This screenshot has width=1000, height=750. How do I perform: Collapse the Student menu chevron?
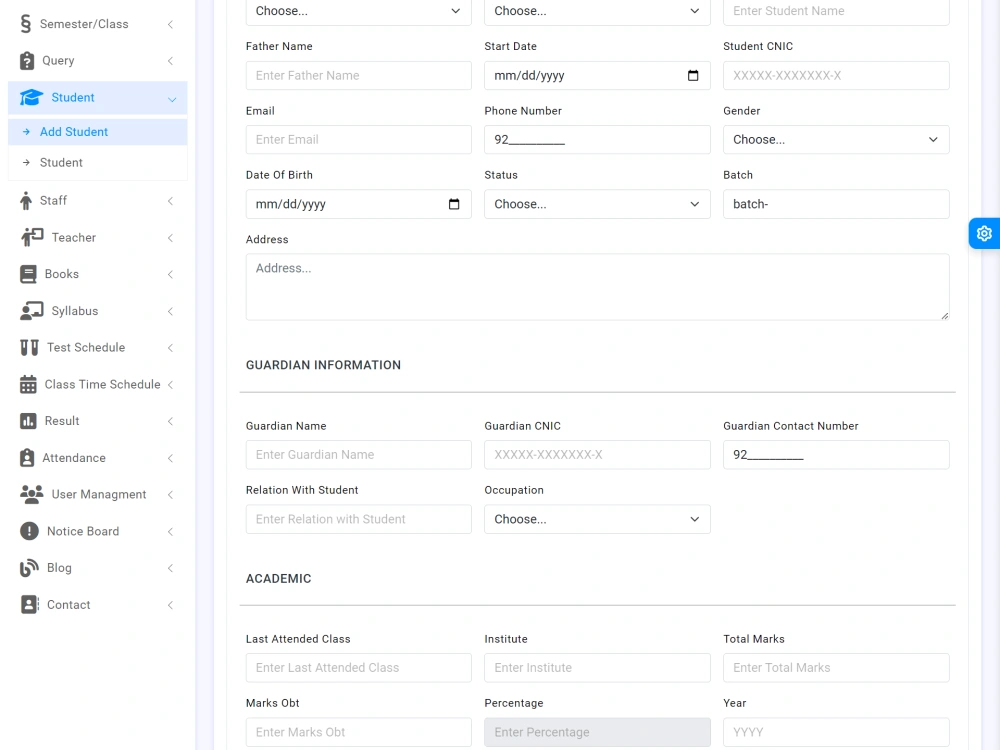(172, 99)
